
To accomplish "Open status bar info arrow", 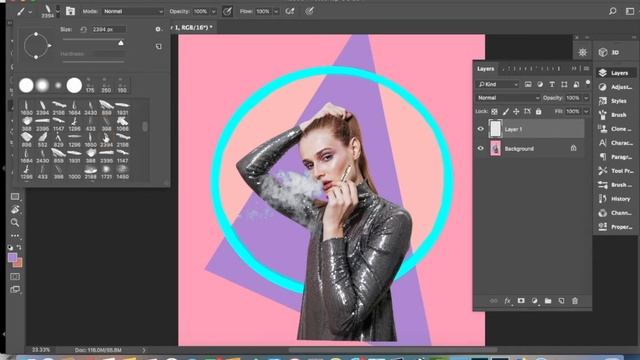I will (x=143, y=350).
